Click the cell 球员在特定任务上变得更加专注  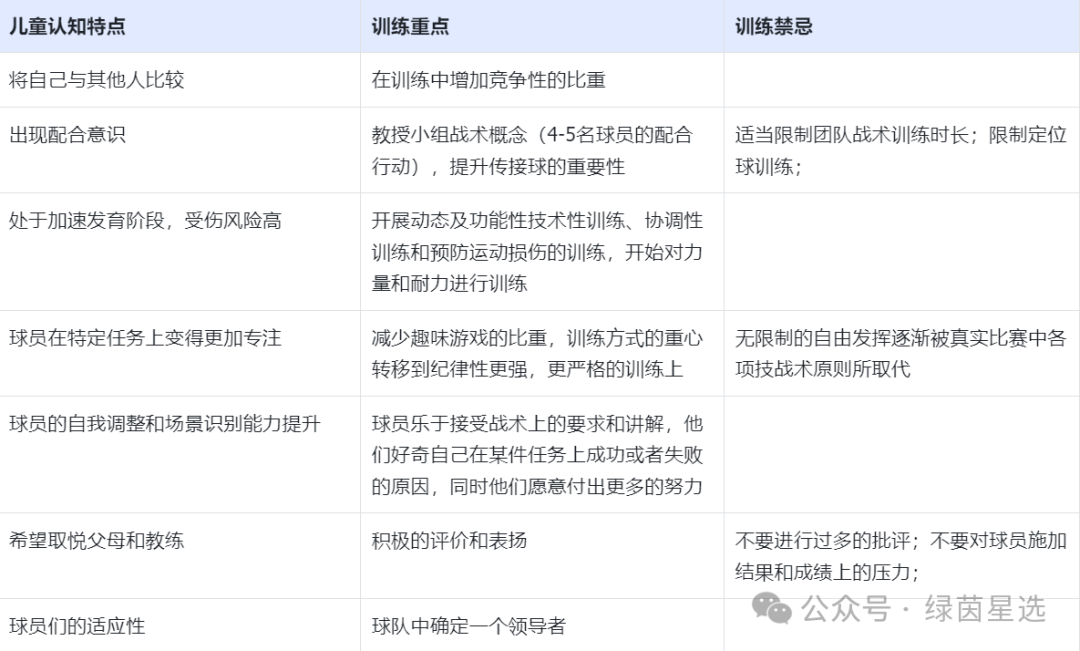pyautogui.click(x=180, y=353)
